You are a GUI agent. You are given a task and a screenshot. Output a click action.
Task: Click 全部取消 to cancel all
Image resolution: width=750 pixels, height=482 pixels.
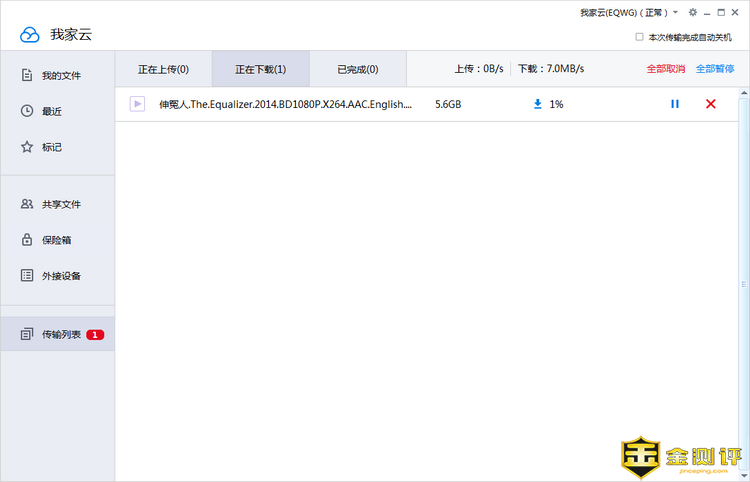[x=665, y=70]
